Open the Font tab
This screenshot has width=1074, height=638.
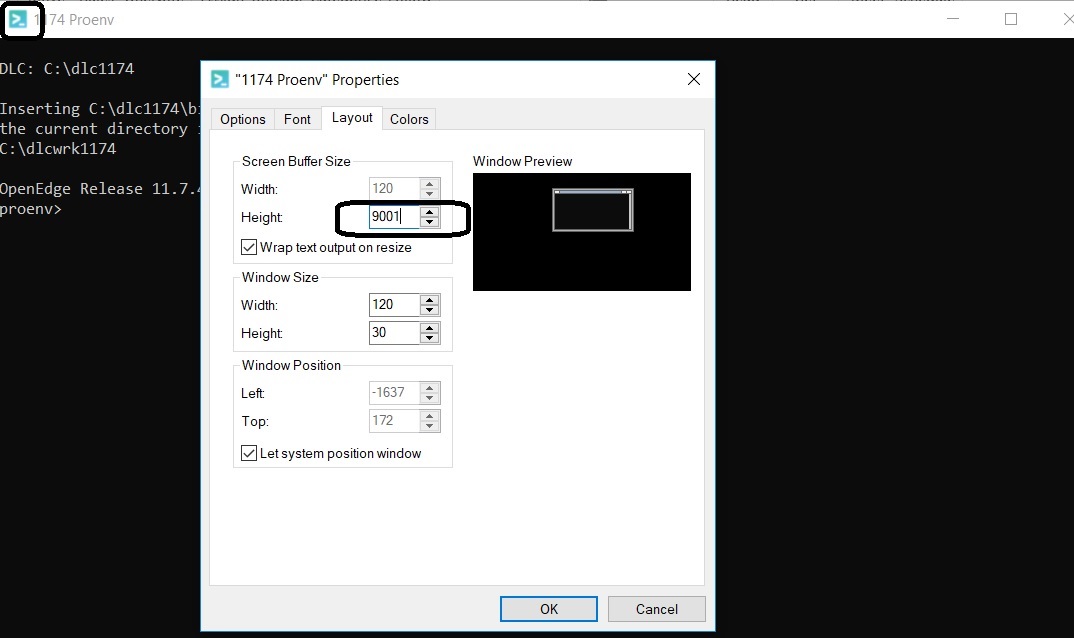[297, 119]
